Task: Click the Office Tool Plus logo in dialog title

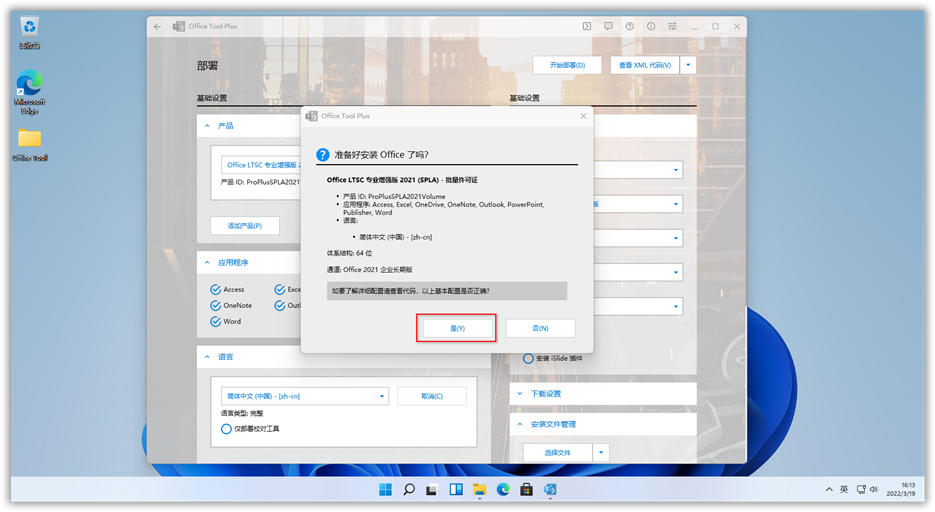Action: [x=311, y=116]
